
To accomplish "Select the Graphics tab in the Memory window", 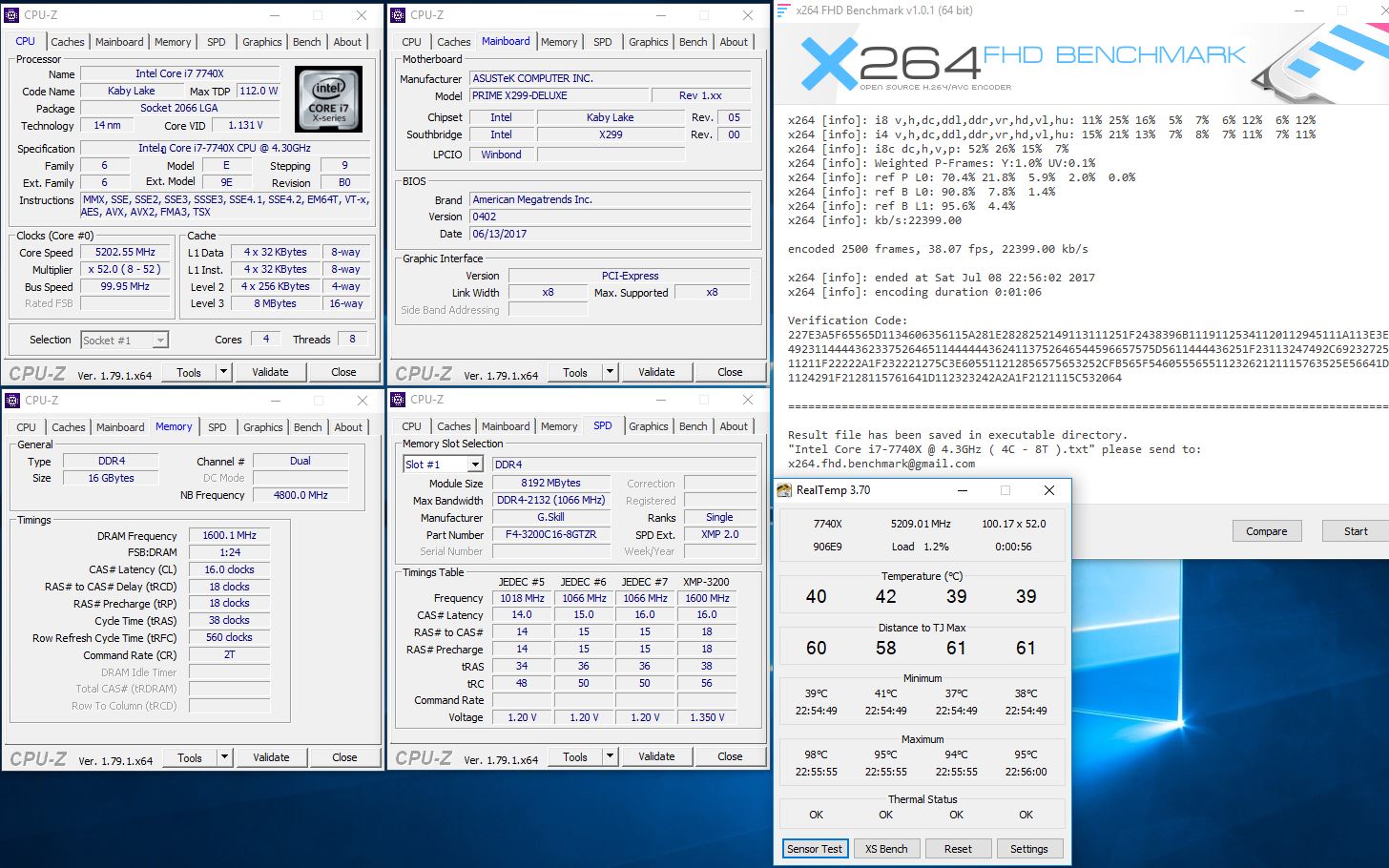I will (x=262, y=427).
